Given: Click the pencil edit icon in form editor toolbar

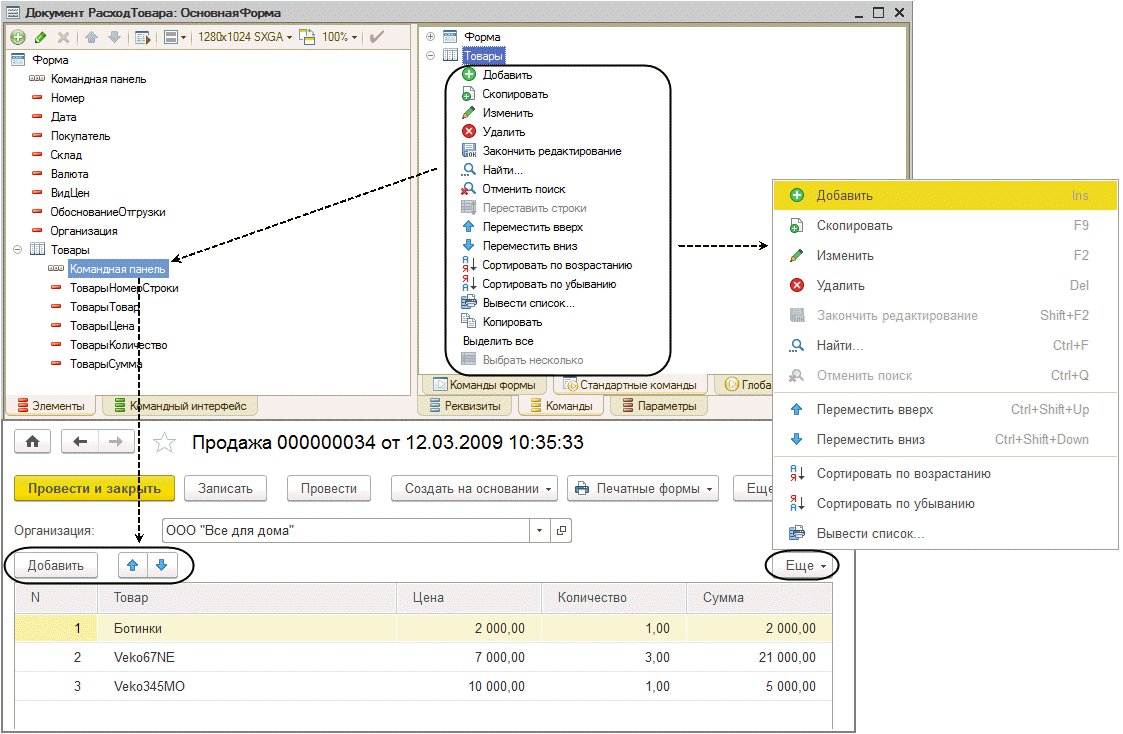Looking at the screenshot, I should (41, 37).
